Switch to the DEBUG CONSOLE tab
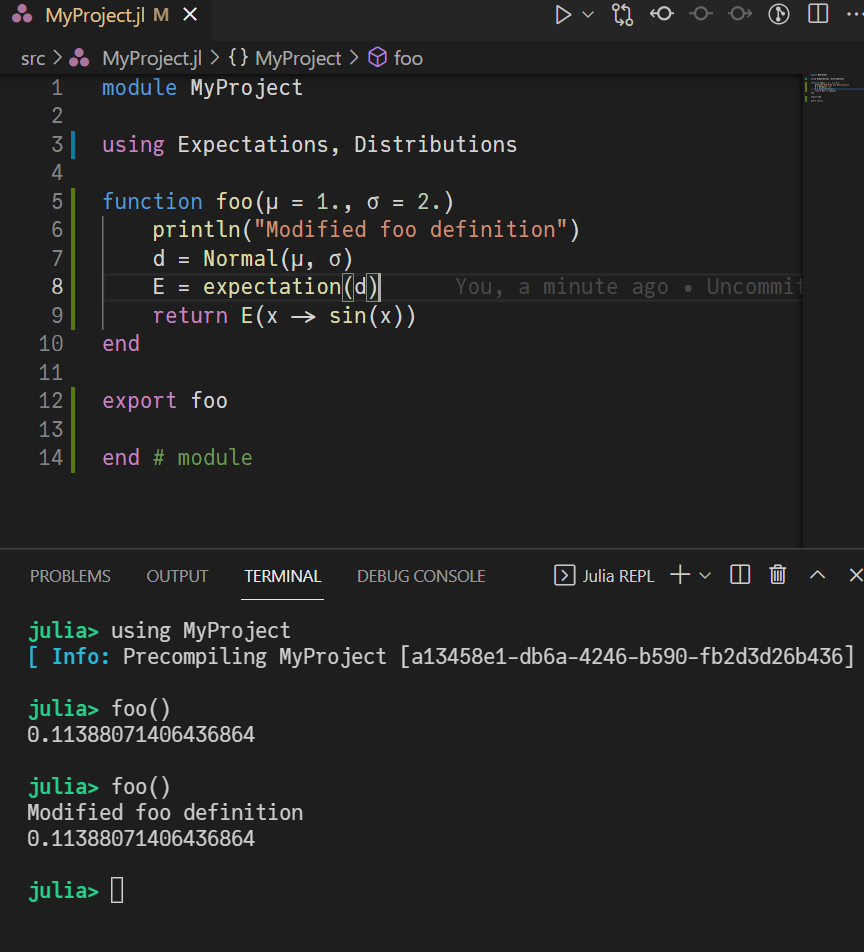Viewport: 864px width, 952px height. pyautogui.click(x=421, y=576)
